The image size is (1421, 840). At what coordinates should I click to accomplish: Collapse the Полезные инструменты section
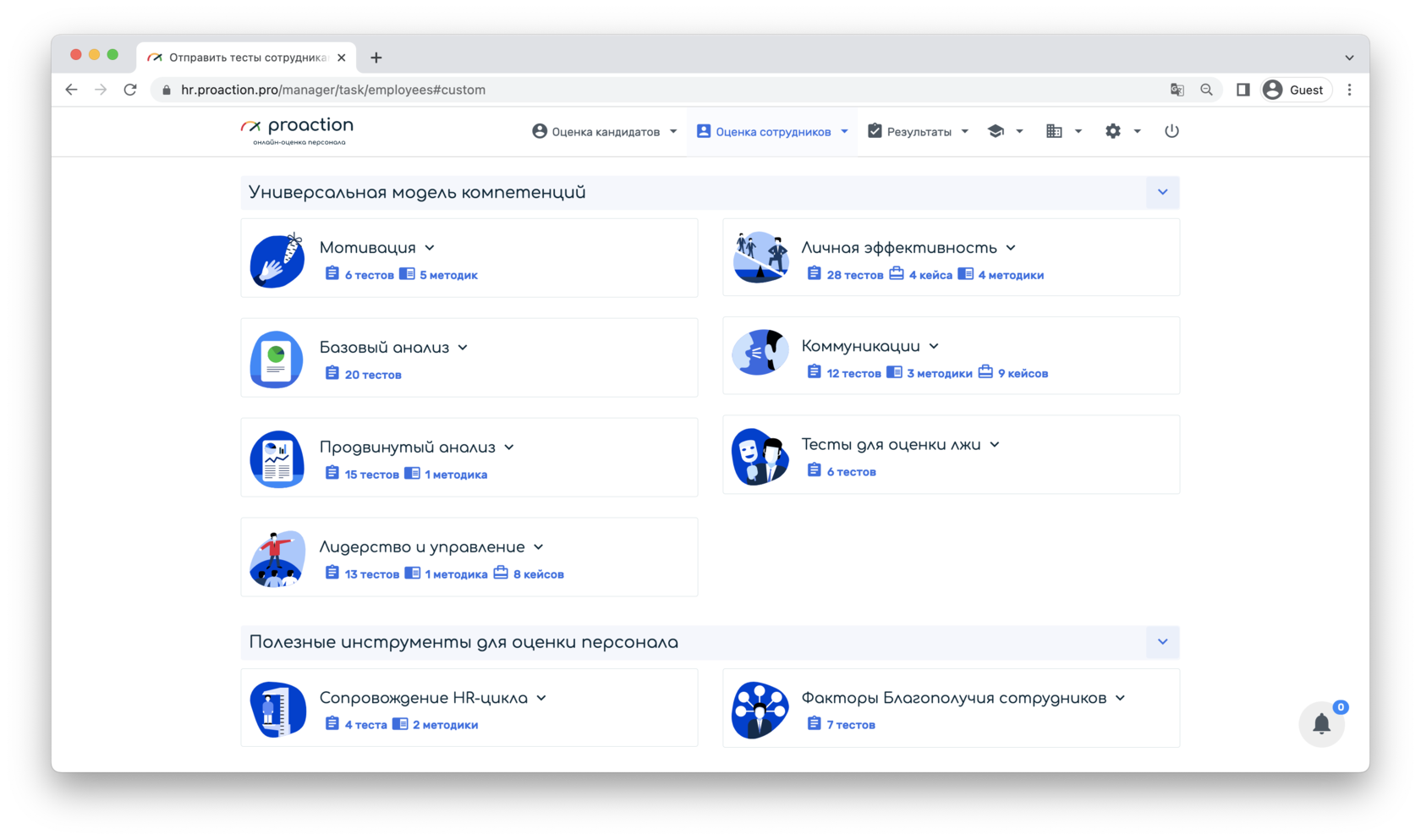point(1163,642)
